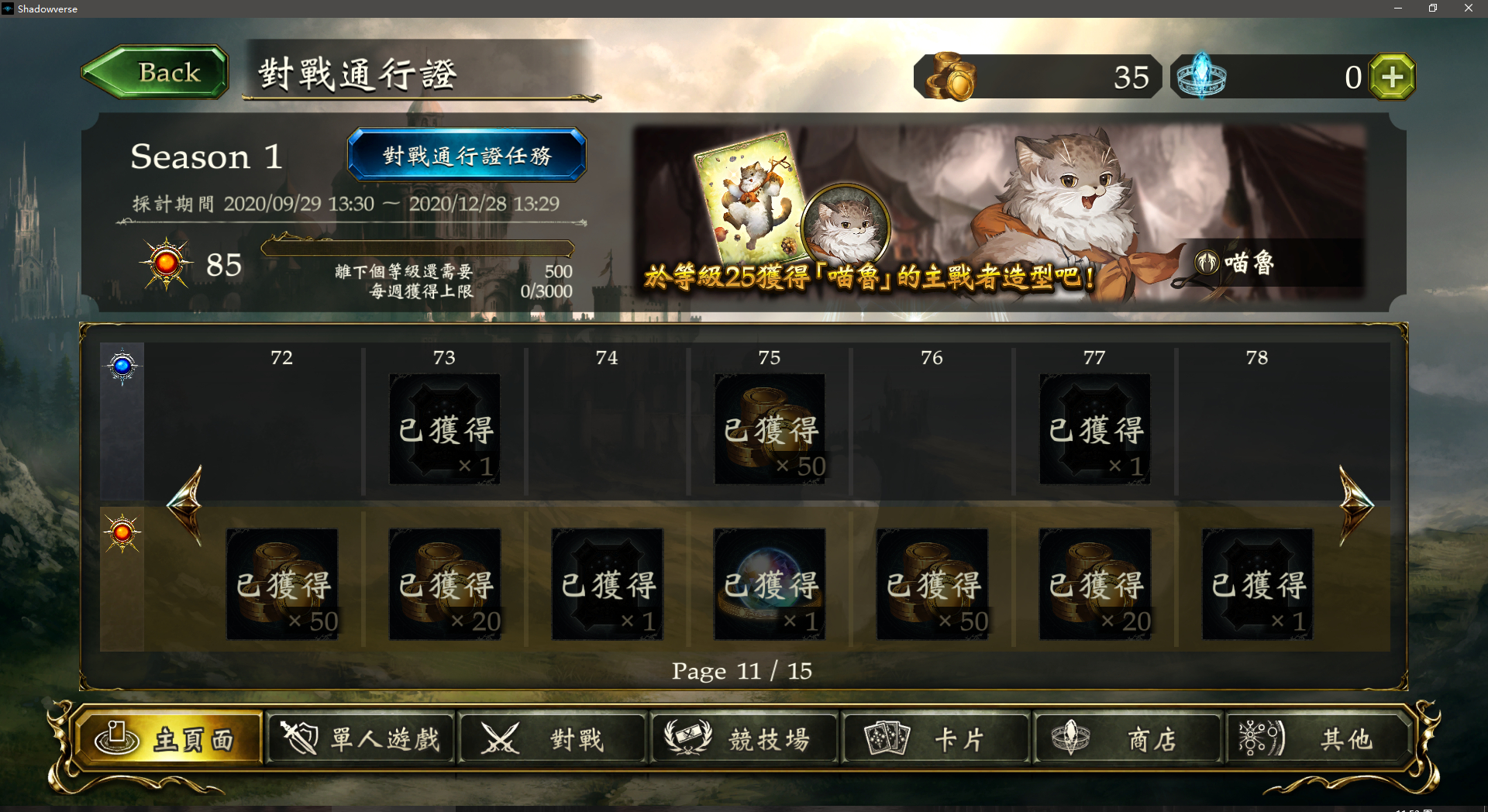Screen dimensions: 1488x812
Task: Click the level progress bar
Action: [x=418, y=248]
